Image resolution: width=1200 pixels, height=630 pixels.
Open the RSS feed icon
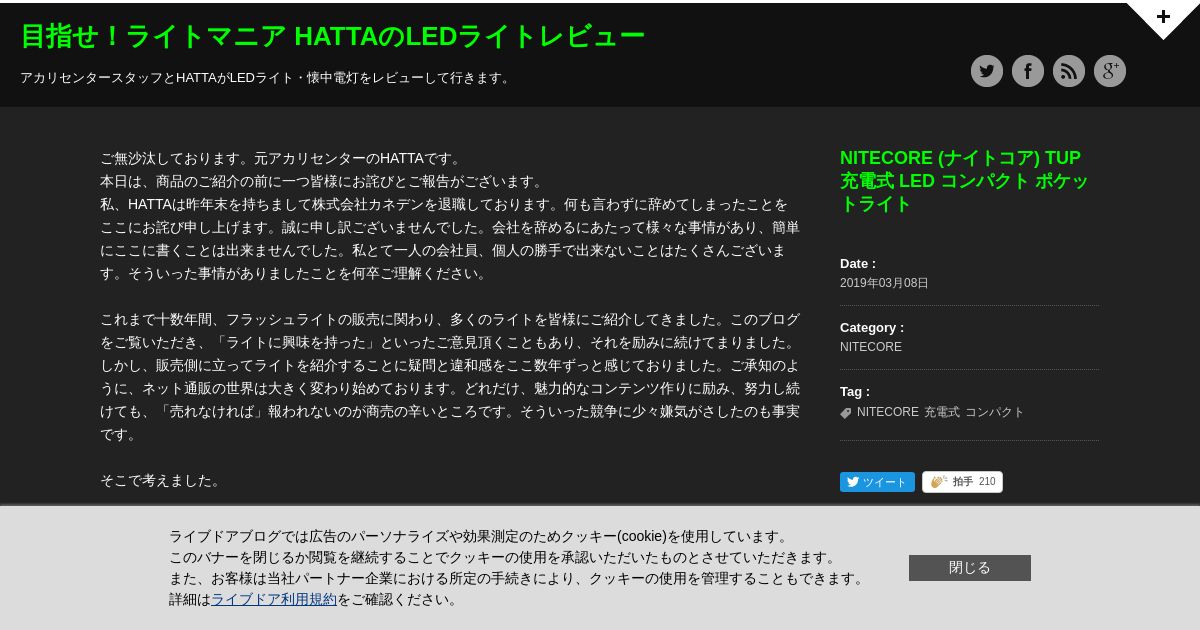click(x=1068, y=71)
